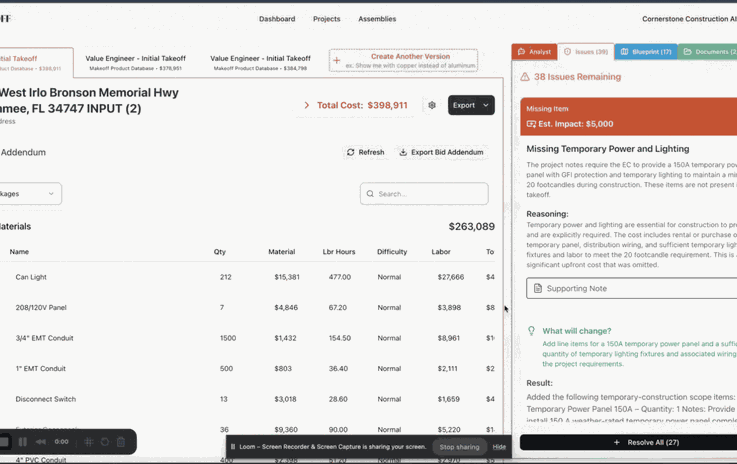This screenshot has width=737, height=464.
Task: Click the warning triangle beside 38 Issues Remaining
Action: [x=525, y=77]
